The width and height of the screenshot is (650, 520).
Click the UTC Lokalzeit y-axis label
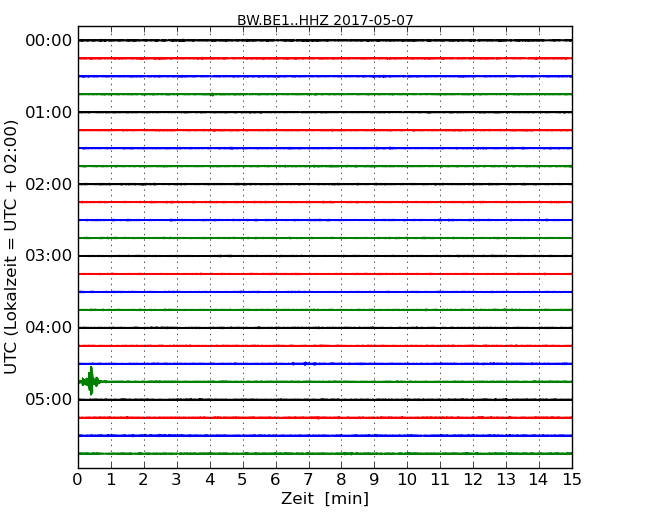(11, 247)
